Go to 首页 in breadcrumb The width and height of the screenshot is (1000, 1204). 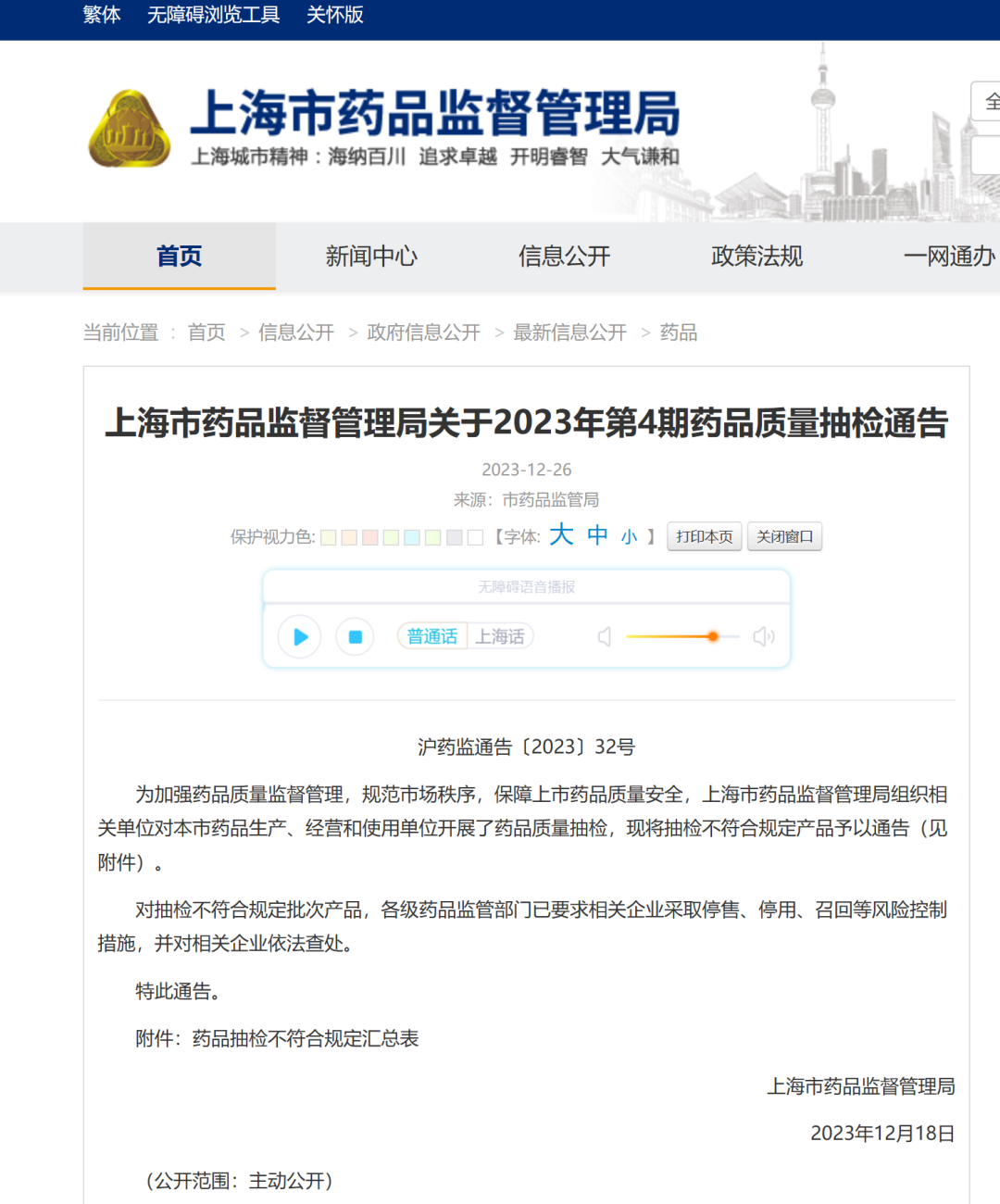click(x=206, y=332)
